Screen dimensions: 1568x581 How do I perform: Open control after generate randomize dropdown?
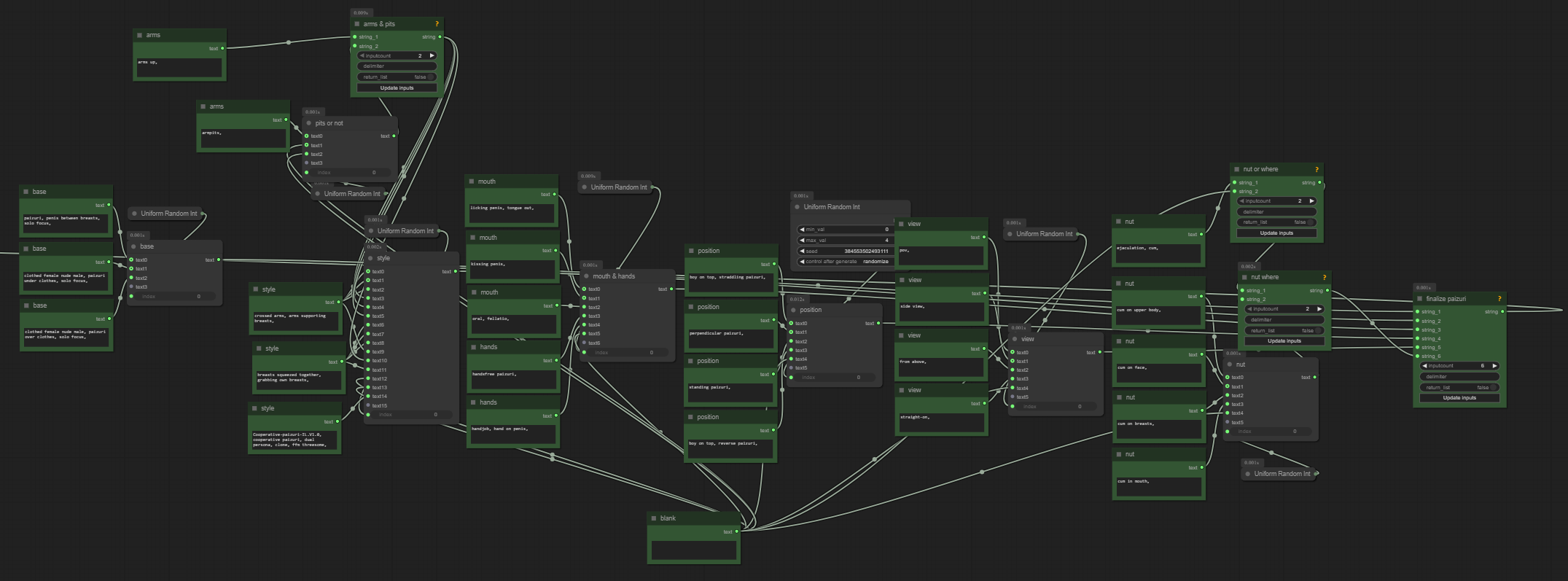(844, 262)
